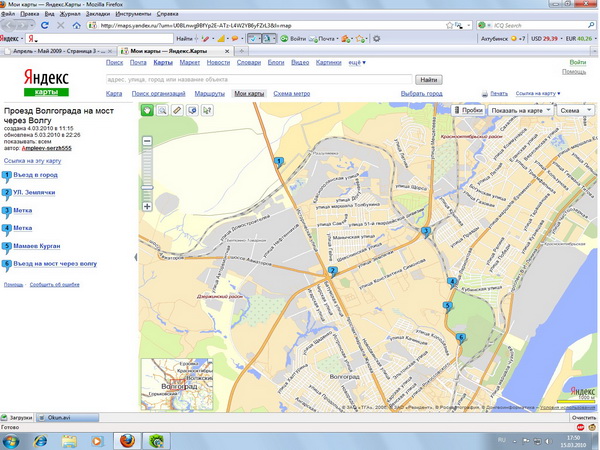Open the back/forward history dropdown arrow
Screen dimensions: 600x450
click(x=32, y=26)
